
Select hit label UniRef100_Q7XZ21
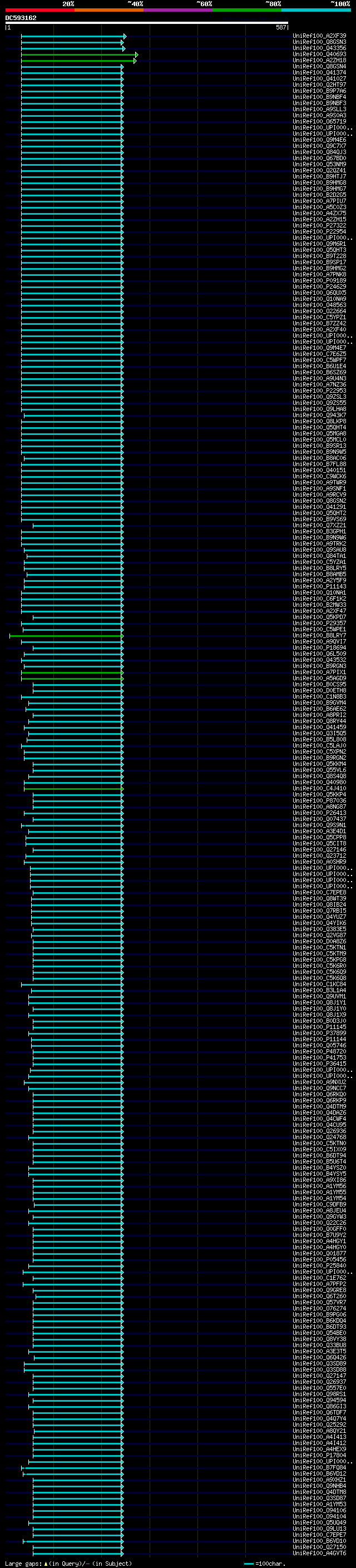coord(319,525)
